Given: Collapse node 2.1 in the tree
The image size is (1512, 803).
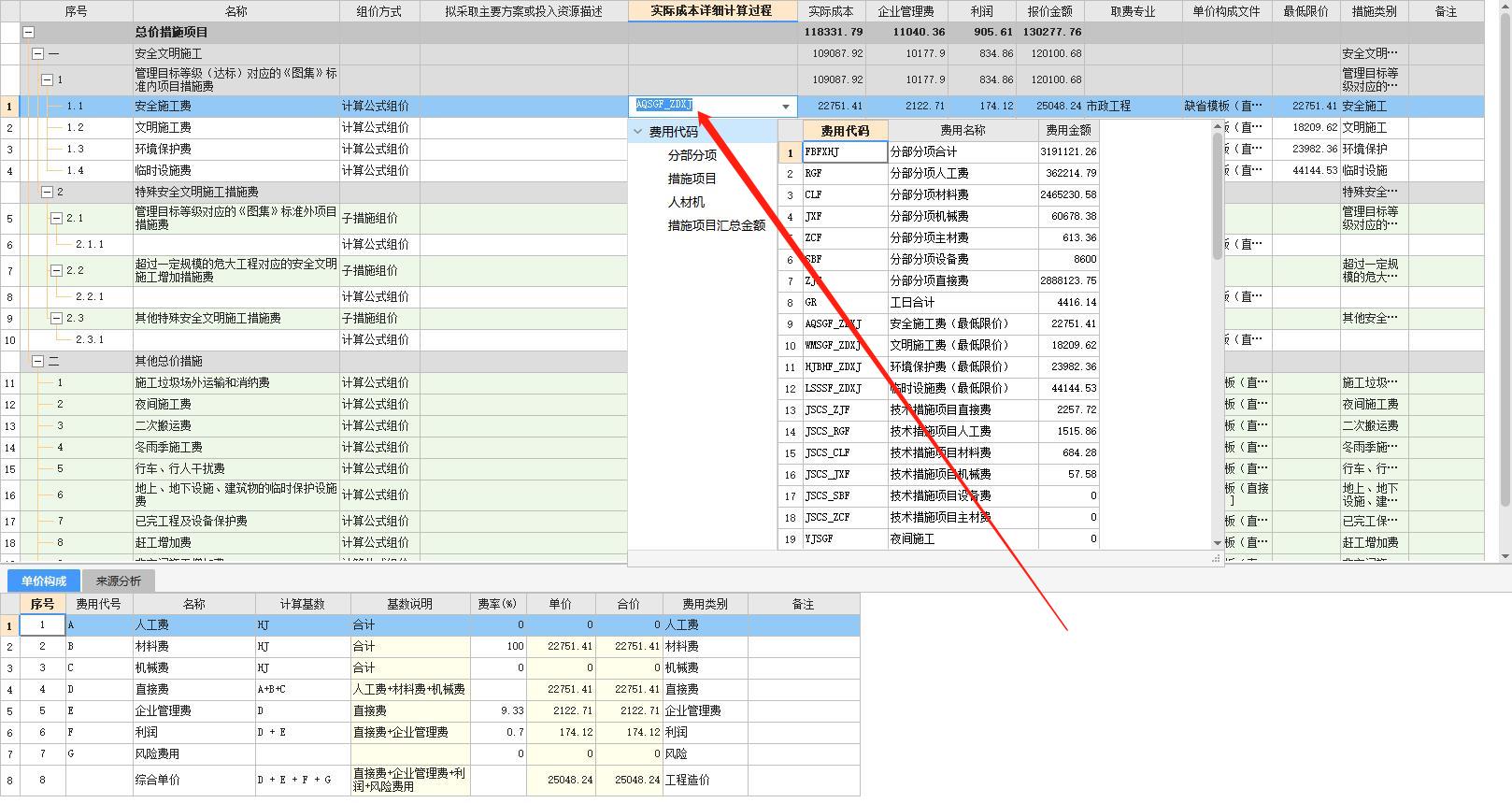Looking at the screenshot, I should [x=56, y=218].
